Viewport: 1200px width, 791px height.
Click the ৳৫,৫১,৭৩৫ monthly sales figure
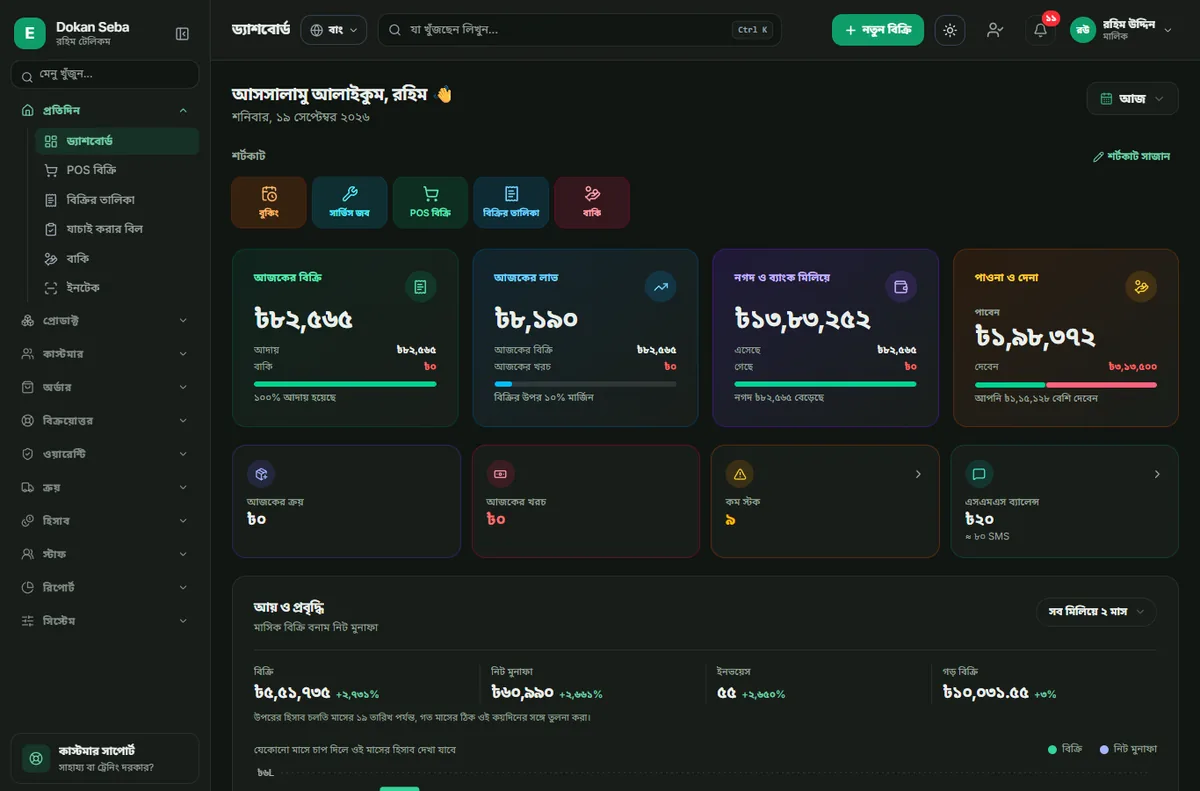(x=293, y=692)
